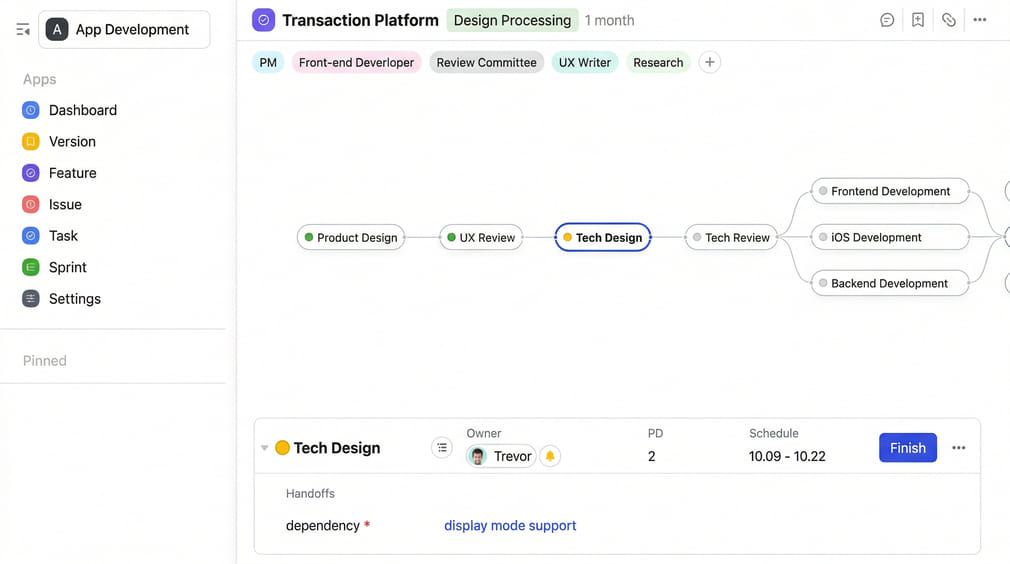The height and width of the screenshot is (564, 1010).
Task: Open header more options (three dots)
Action: coord(980,20)
